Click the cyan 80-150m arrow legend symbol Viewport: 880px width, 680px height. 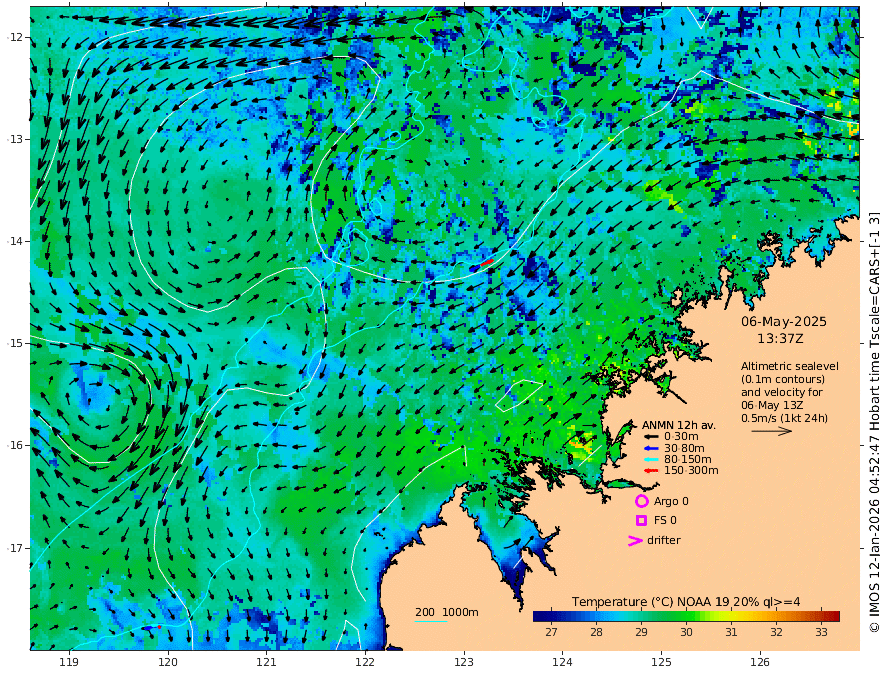point(651,460)
